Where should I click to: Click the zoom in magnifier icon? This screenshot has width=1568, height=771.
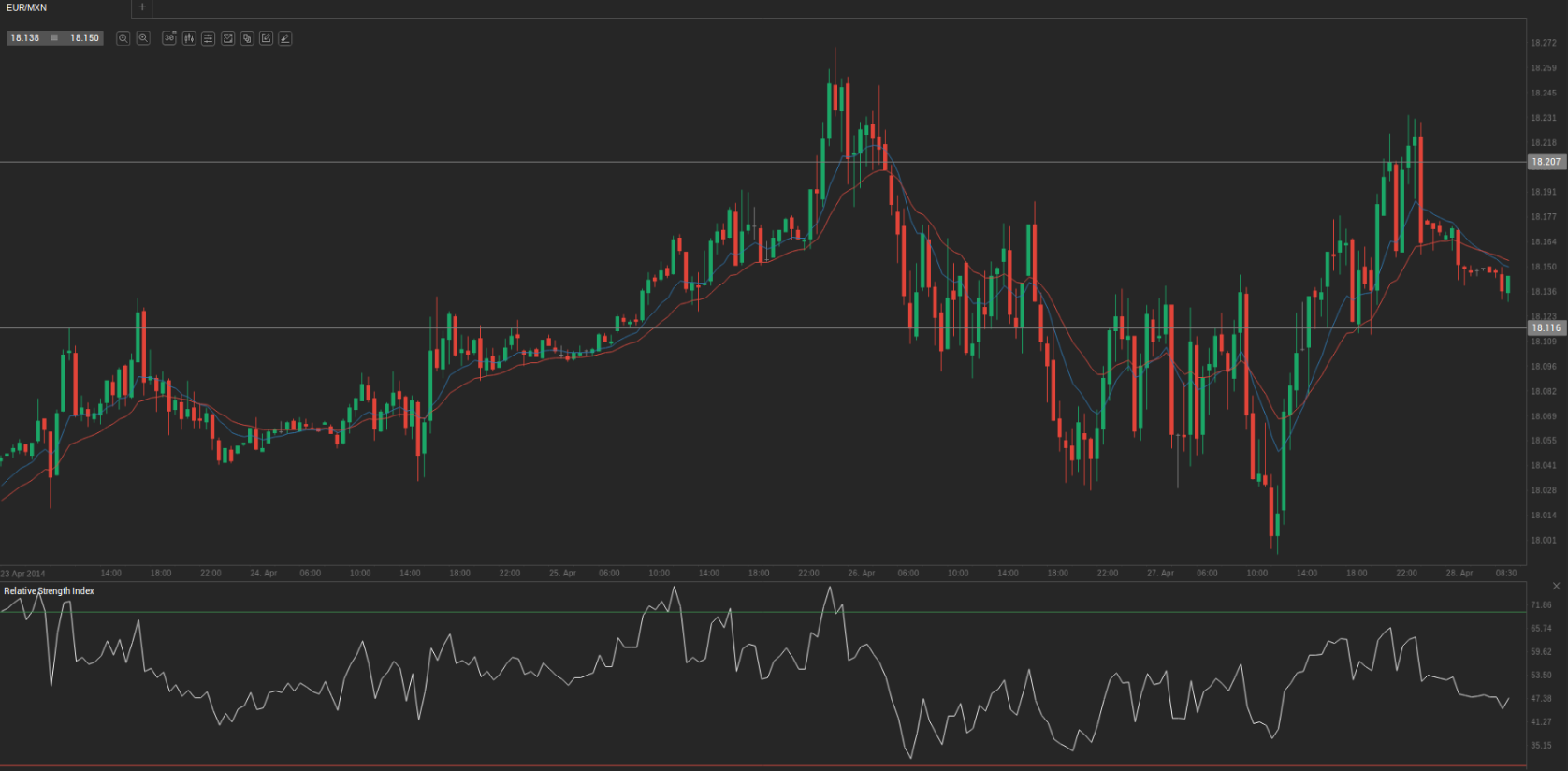[143, 38]
